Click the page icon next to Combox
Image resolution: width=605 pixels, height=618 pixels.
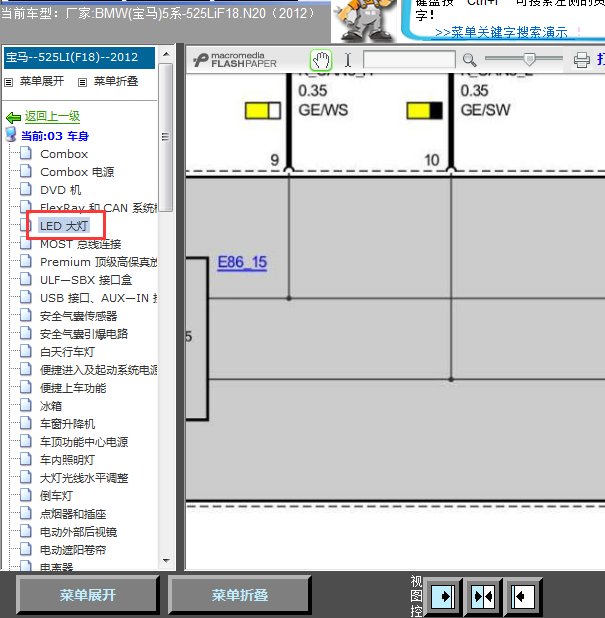point(26,153)
